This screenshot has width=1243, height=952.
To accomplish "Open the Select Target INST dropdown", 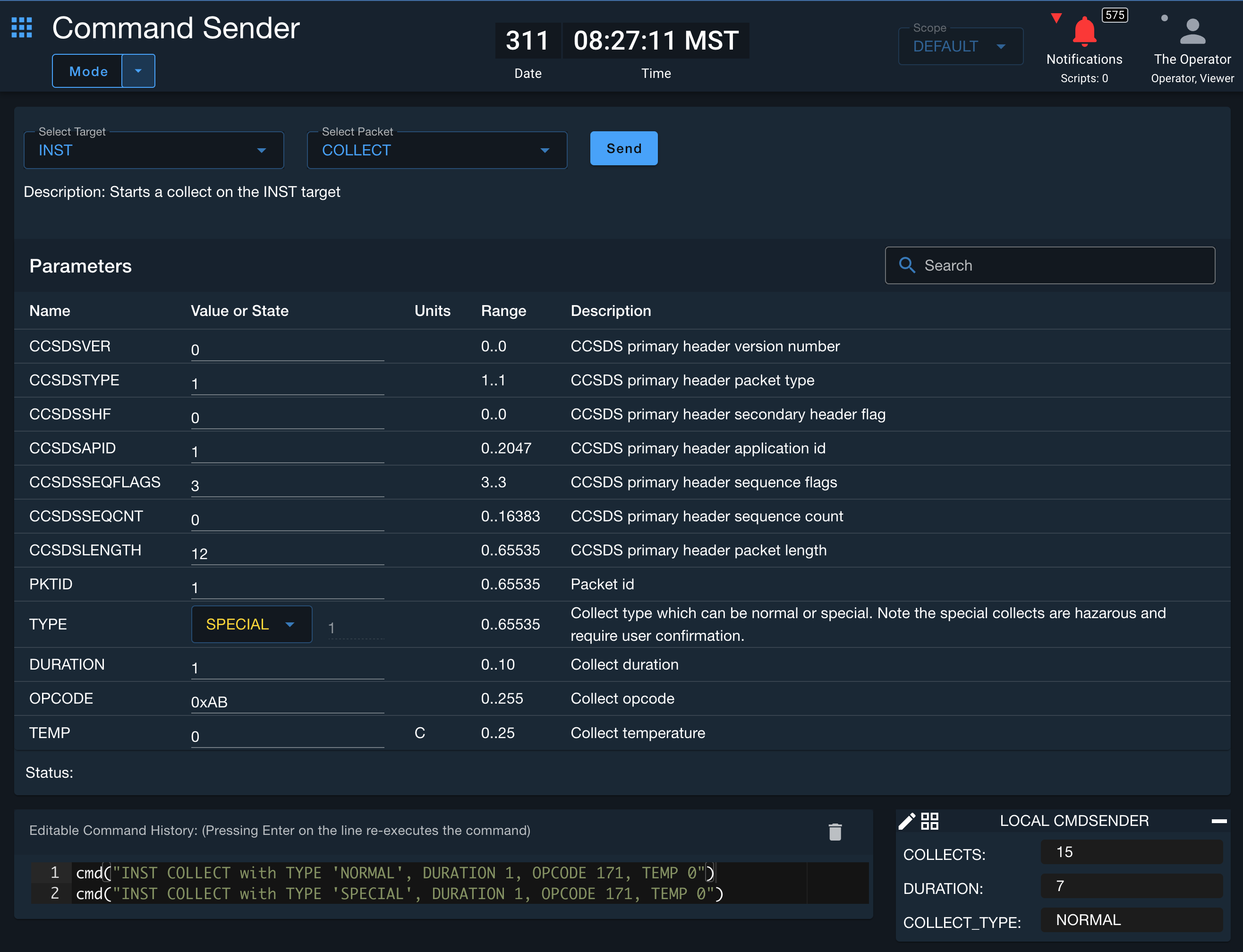I will (153, 150).
